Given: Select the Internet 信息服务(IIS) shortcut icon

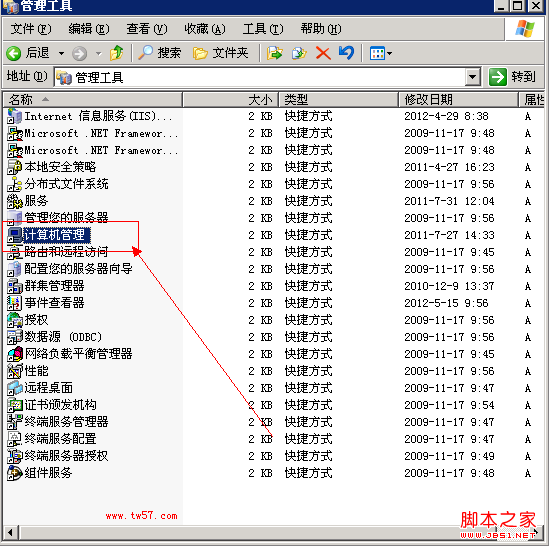Looking at the screenshot, I should pyautogui.click(x=14, y=116).
